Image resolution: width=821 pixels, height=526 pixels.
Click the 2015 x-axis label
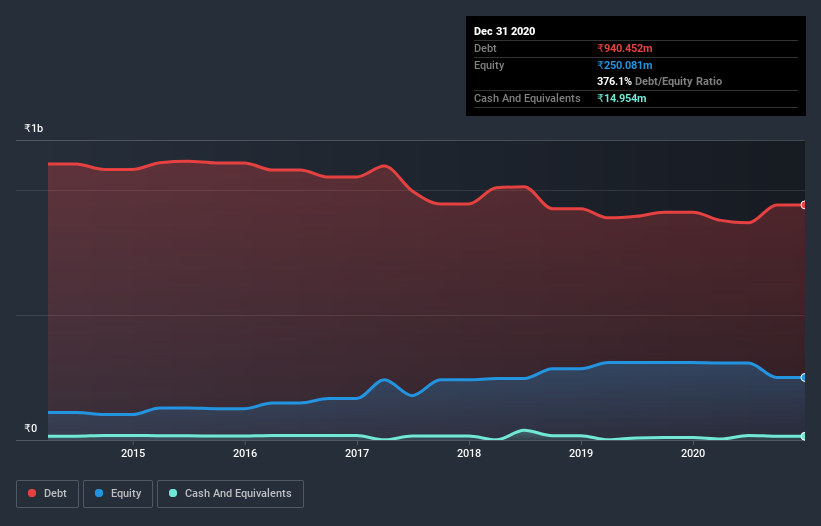(133, 453)
